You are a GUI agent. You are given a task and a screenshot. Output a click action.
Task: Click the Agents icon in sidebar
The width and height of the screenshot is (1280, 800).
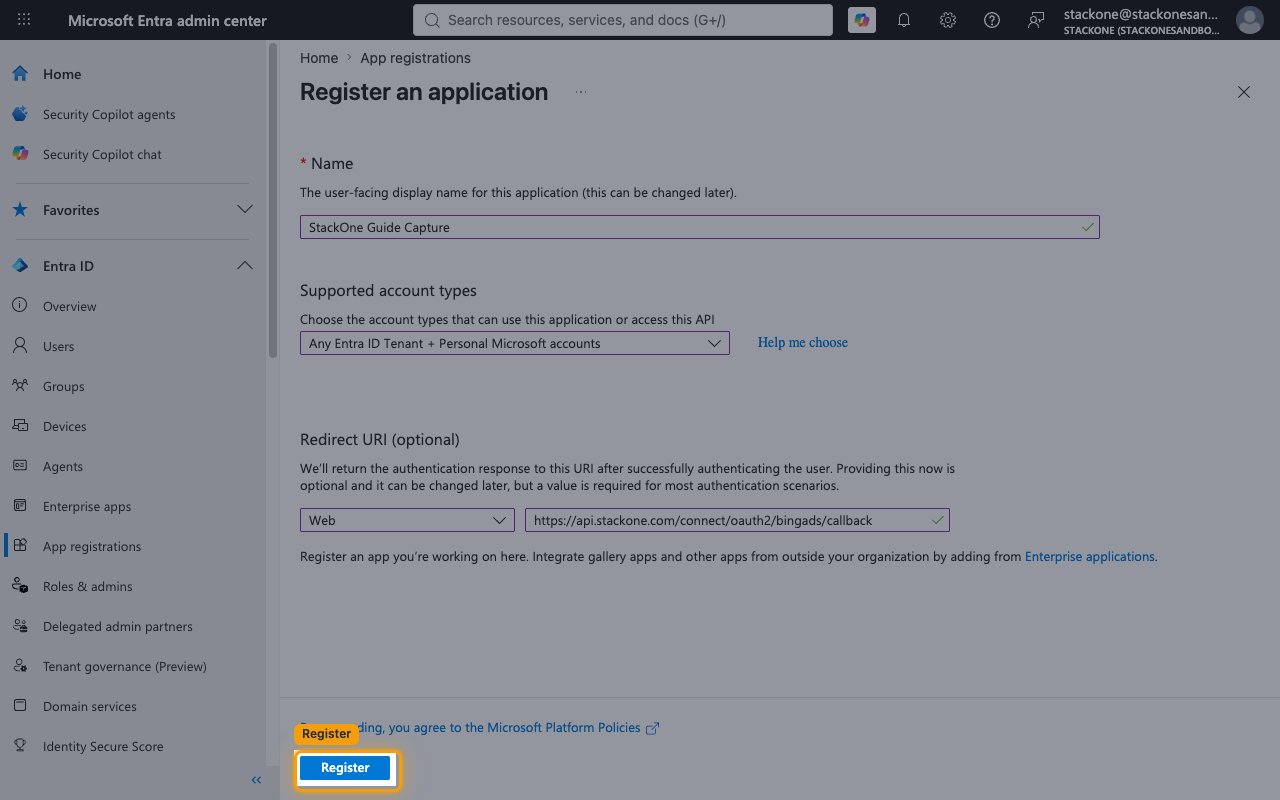point(20,466)
